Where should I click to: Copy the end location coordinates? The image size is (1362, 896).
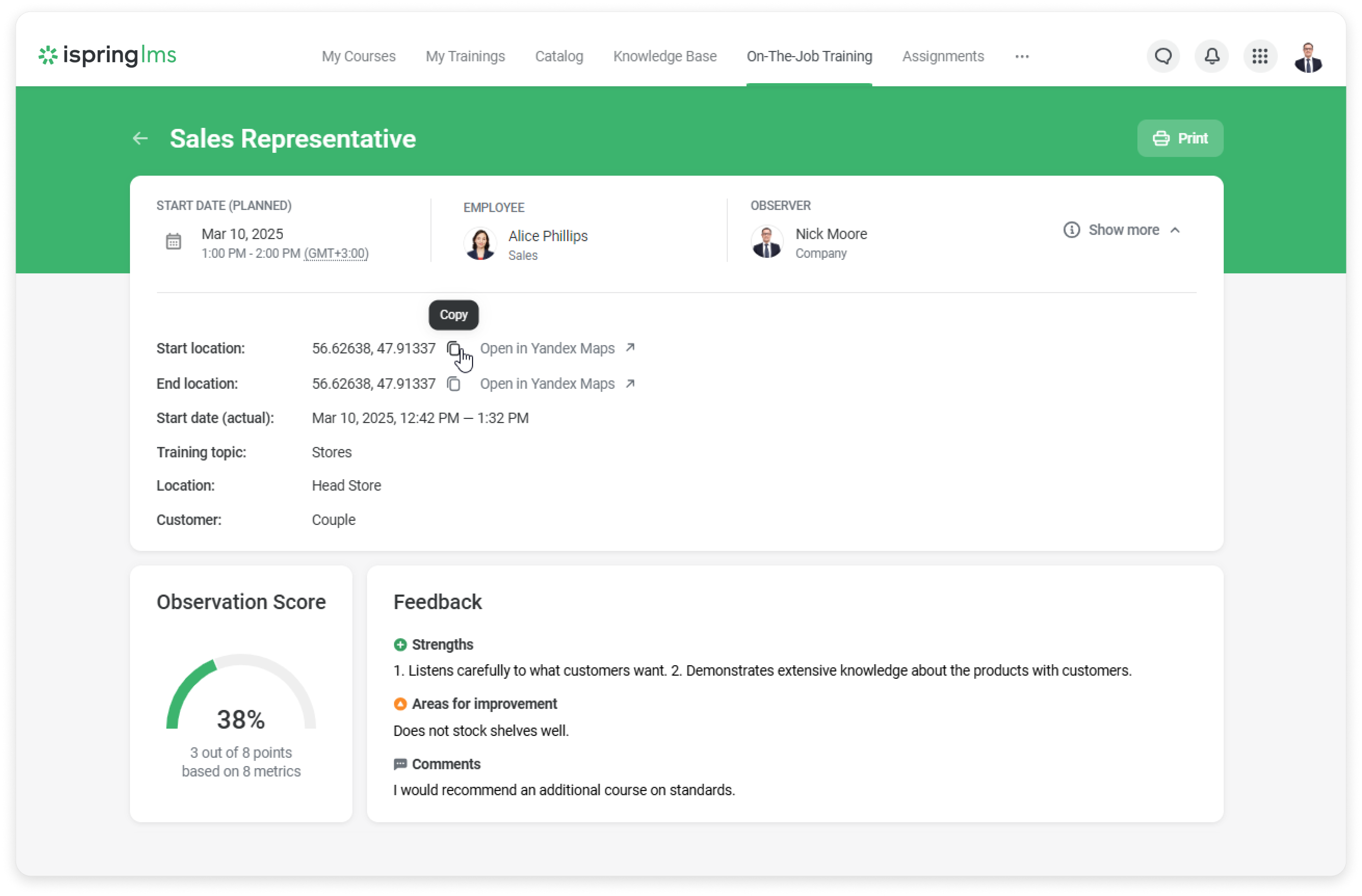tap(453, 384)
